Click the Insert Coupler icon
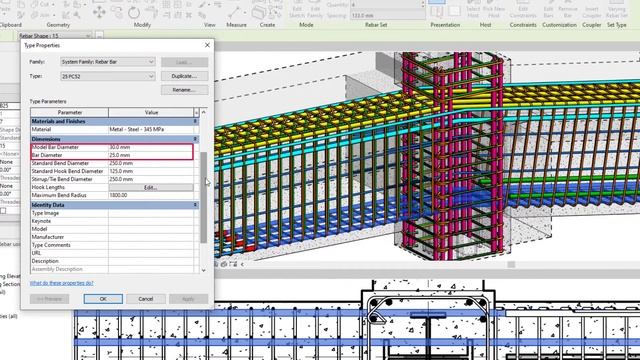640x360 pixels. (x=591, y=11)
